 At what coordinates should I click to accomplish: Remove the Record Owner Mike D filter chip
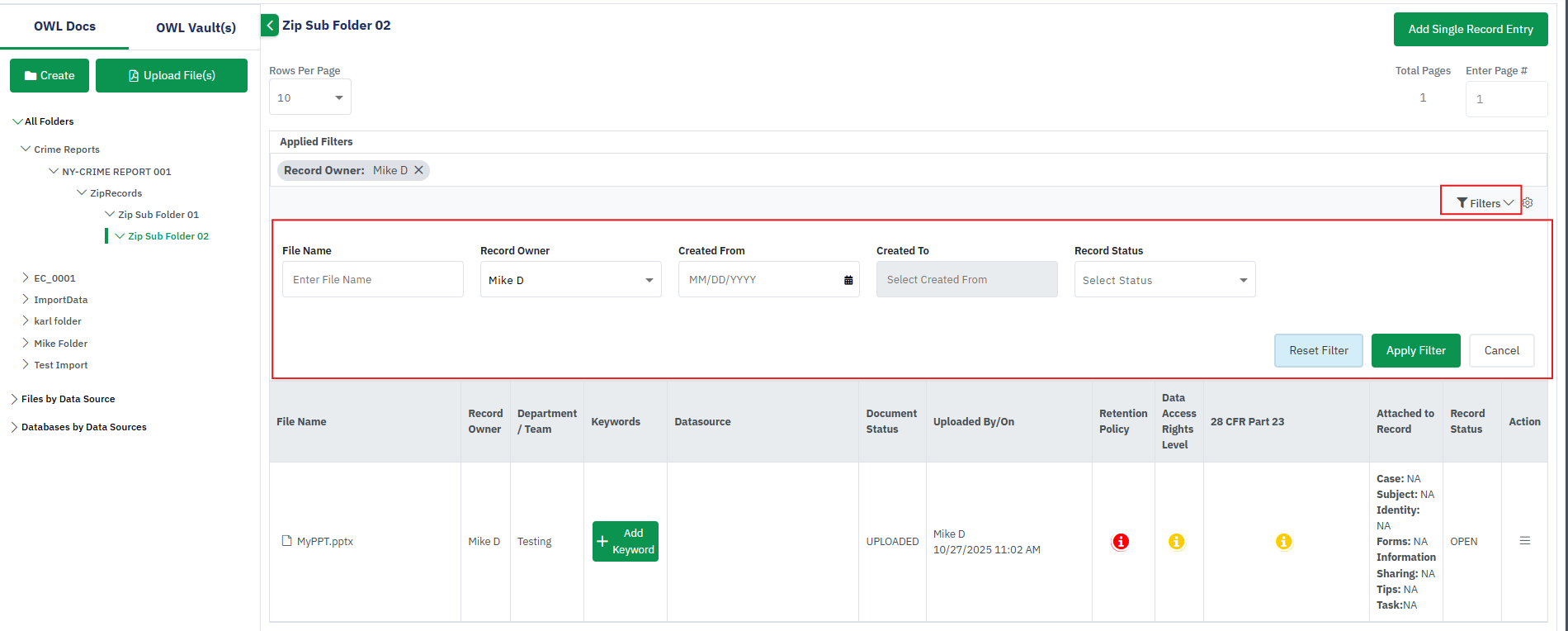click(419, 170)
